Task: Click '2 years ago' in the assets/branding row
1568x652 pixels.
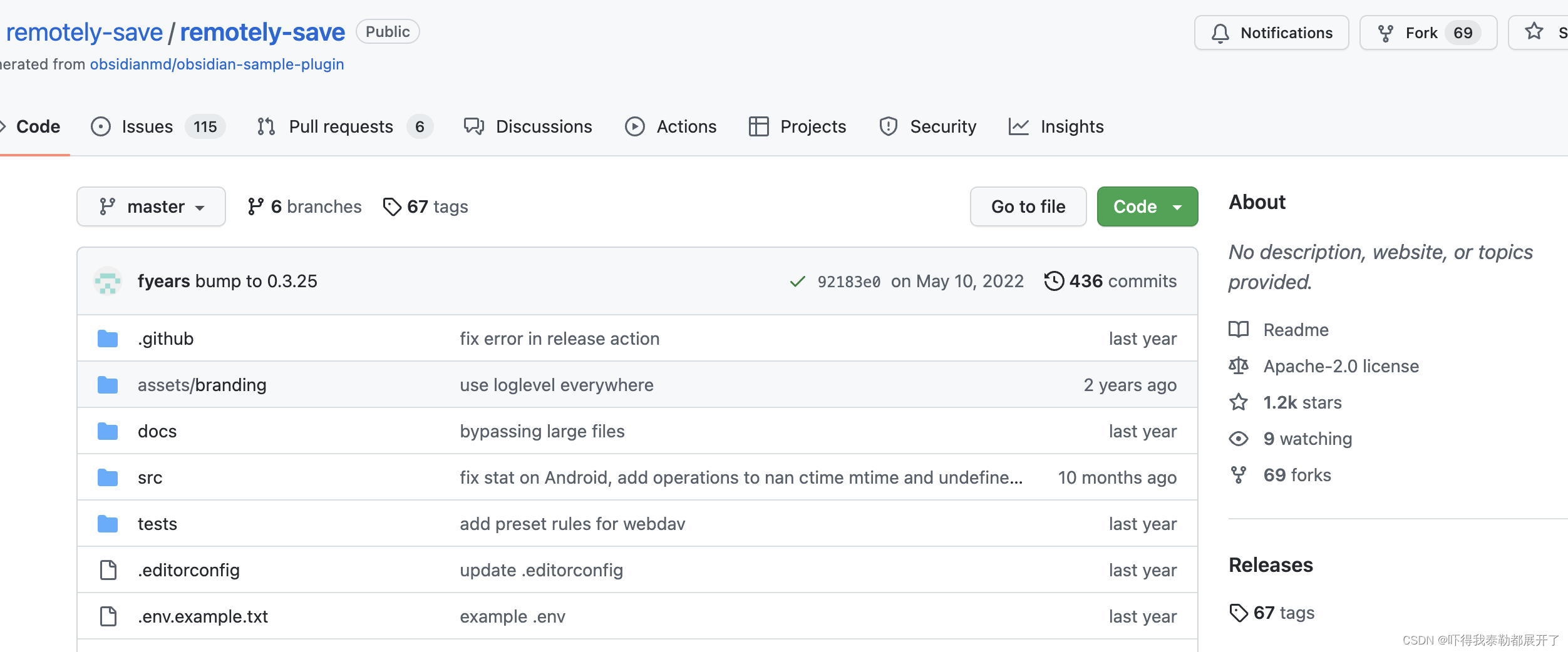Action: (x=1130, y=385)
